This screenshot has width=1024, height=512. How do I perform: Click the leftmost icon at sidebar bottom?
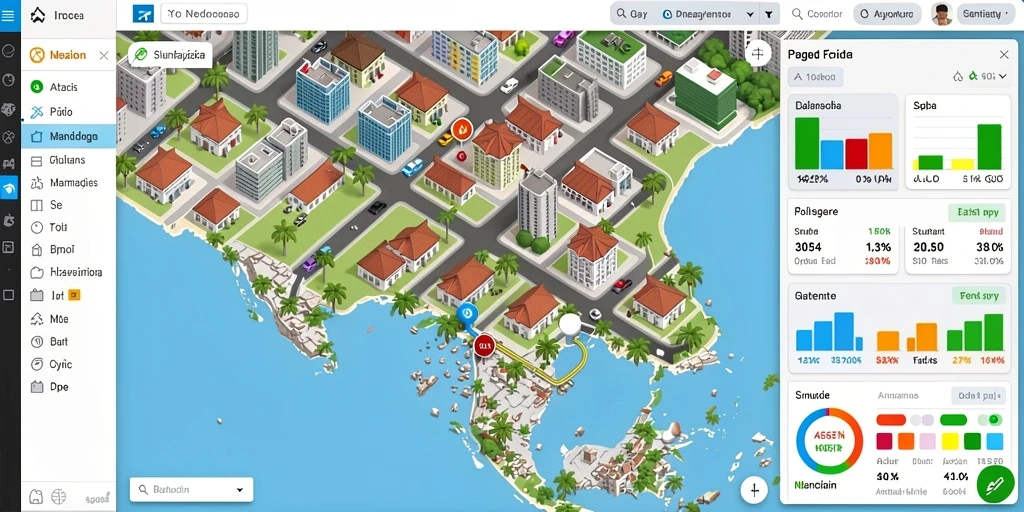pyautogui.click(x=37, y=496)
